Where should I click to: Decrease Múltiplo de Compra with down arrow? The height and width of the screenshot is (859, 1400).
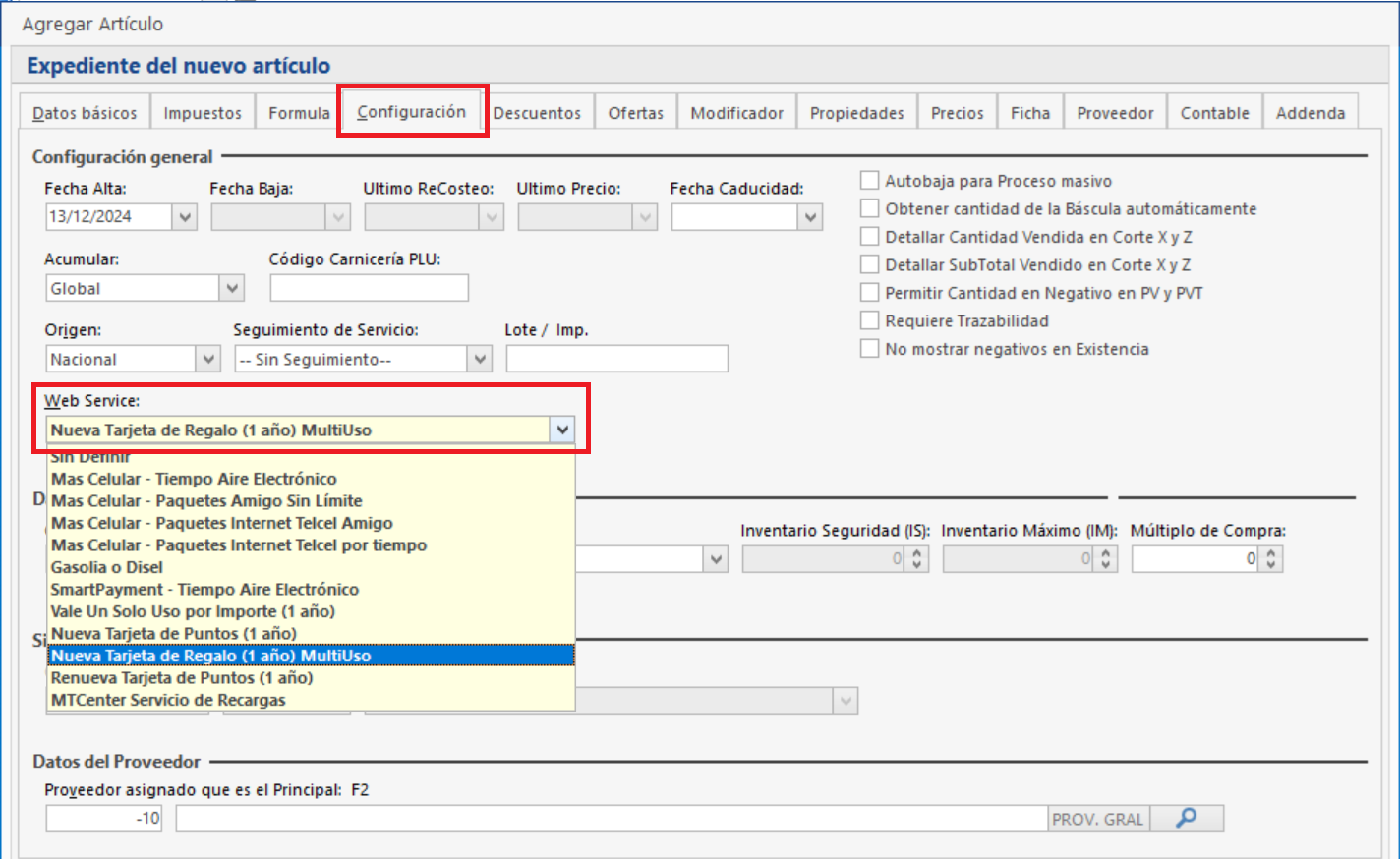[1271, 565]
